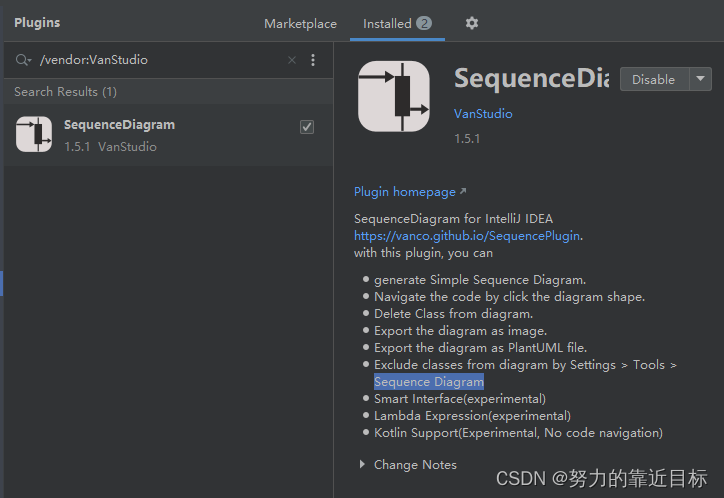Click the SequenceDiagram icon in search results
Viewport: 724px width, 498px height.
(34, 134)
